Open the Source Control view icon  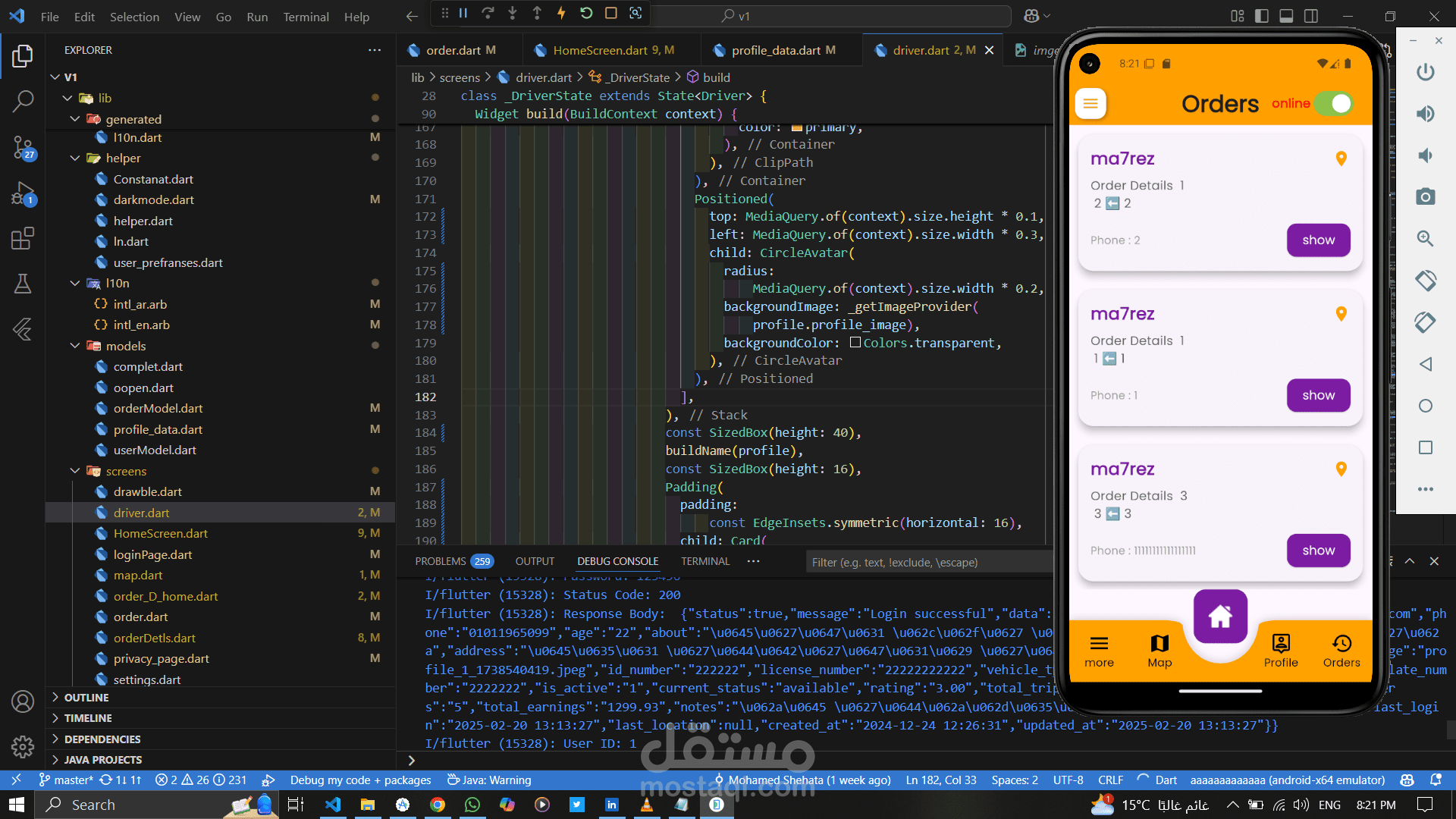(x=23, y=147)
